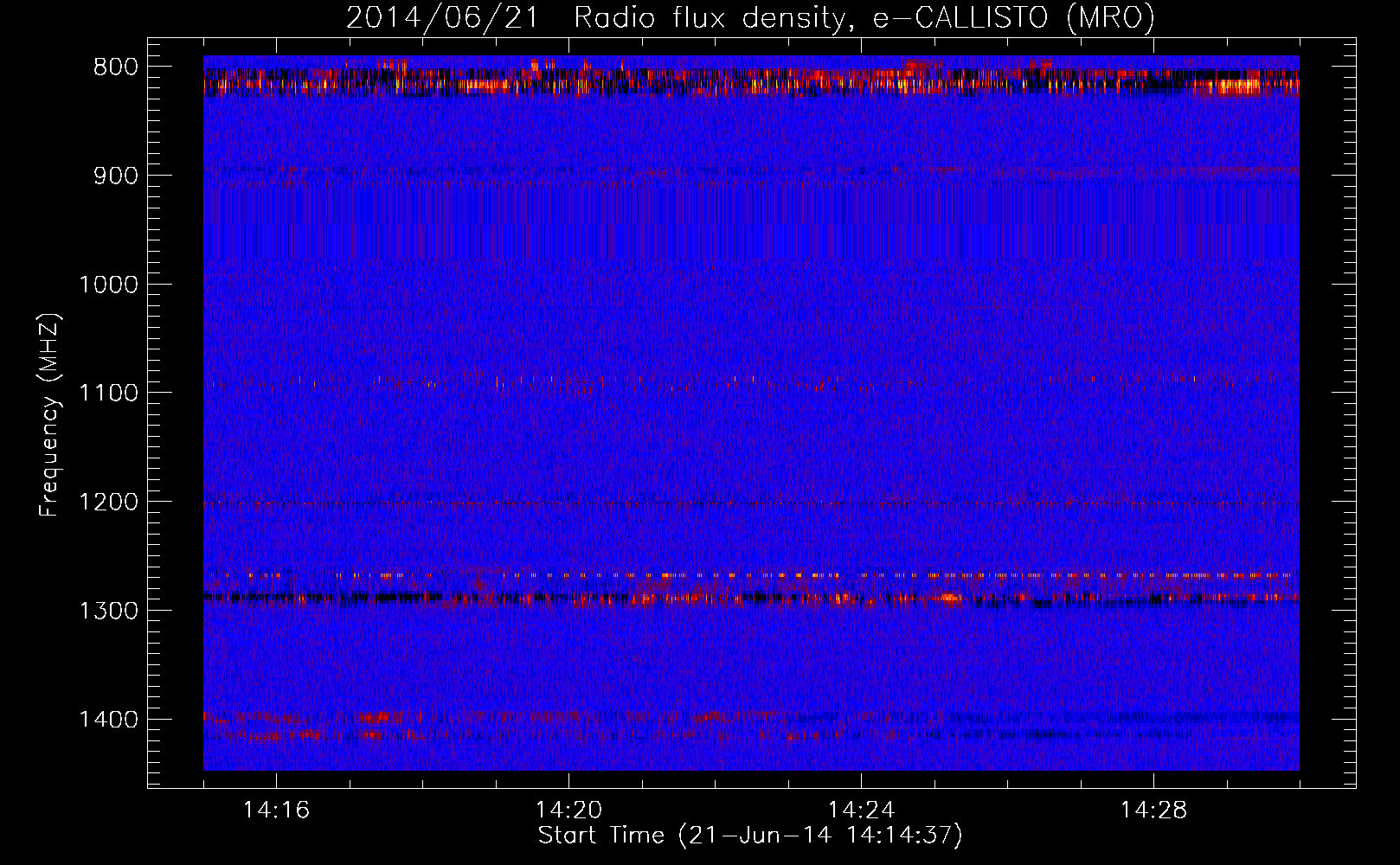Viewport: 1400px width, 865px height.
Task: Click the 'Start Time (21-Jun-14 14:14:37)' label
Action: click(750, 836)
